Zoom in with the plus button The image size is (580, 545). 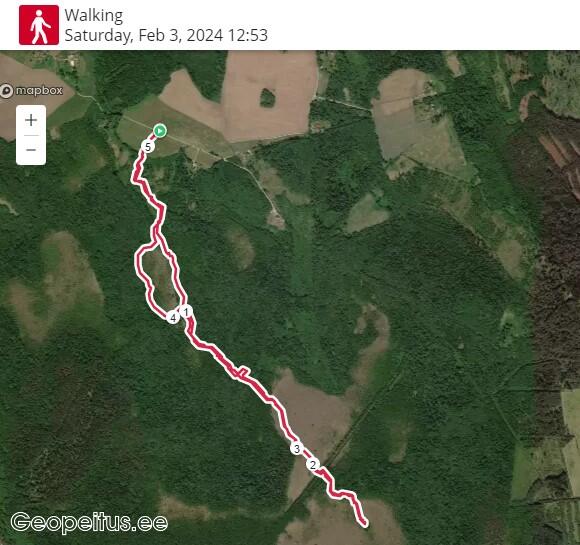tap(31, 120)
